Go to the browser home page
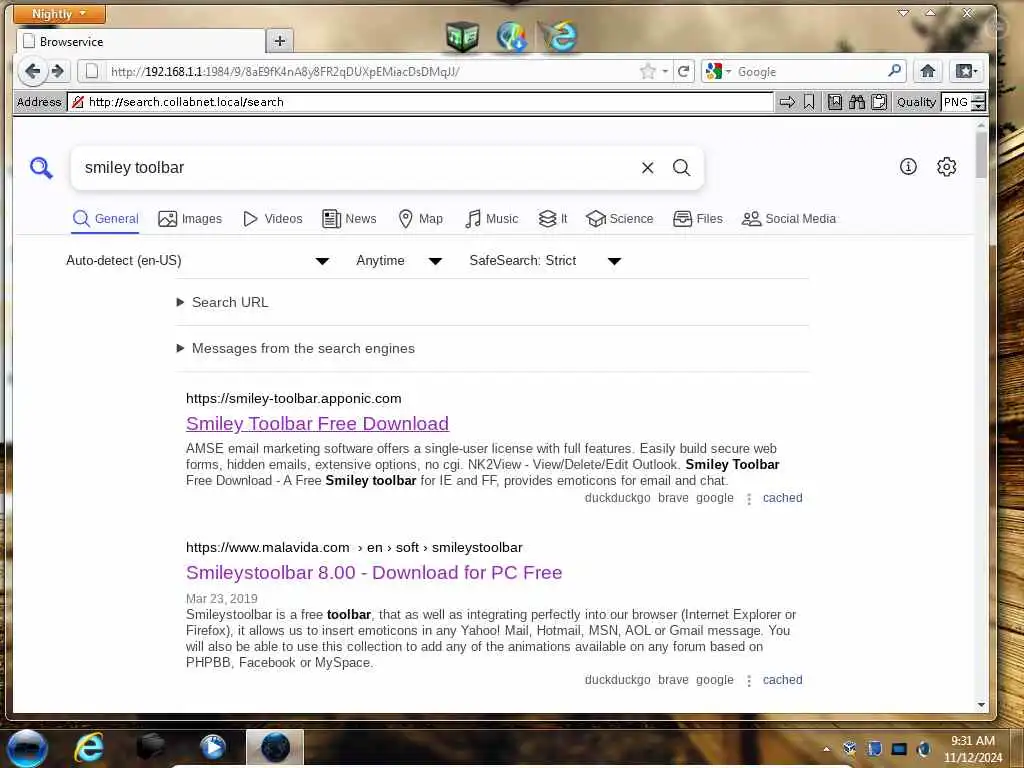This screenshot has height=768, width=1024. click(x=927, y=71)
